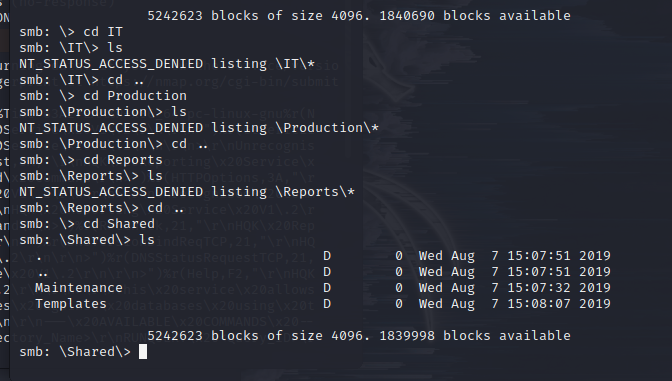Click the single dot directory entry
The width and height of the screenshot is (672, 381).
[39, 258]
